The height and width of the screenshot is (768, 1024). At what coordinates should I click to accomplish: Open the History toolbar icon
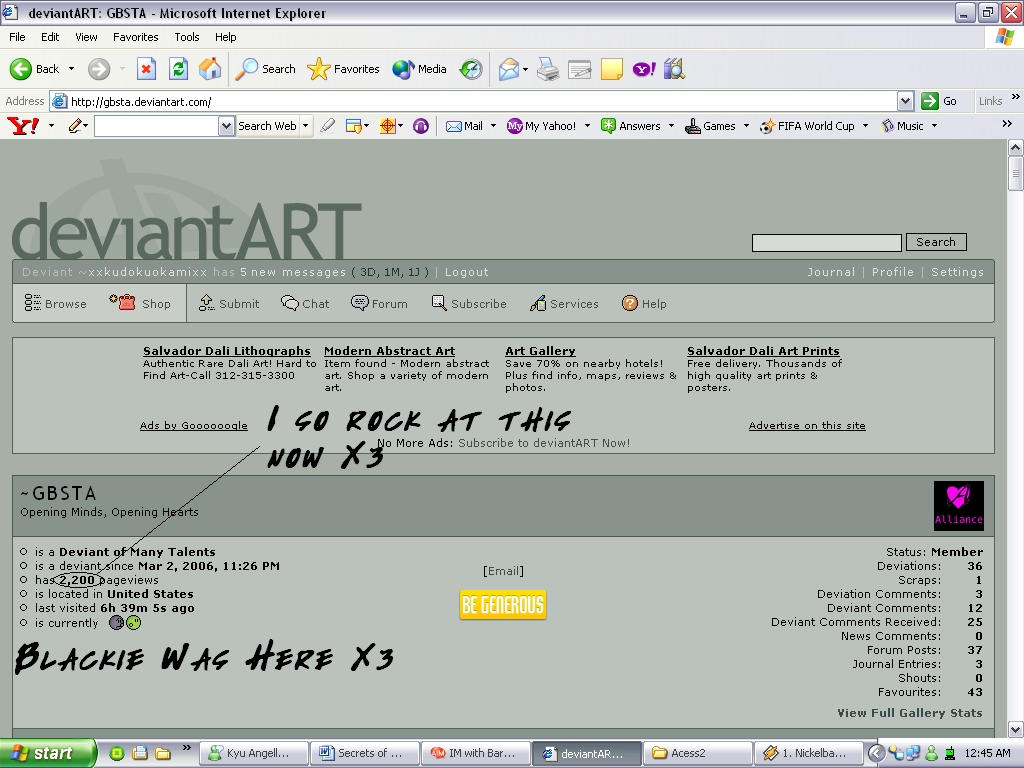pos(471,69)
